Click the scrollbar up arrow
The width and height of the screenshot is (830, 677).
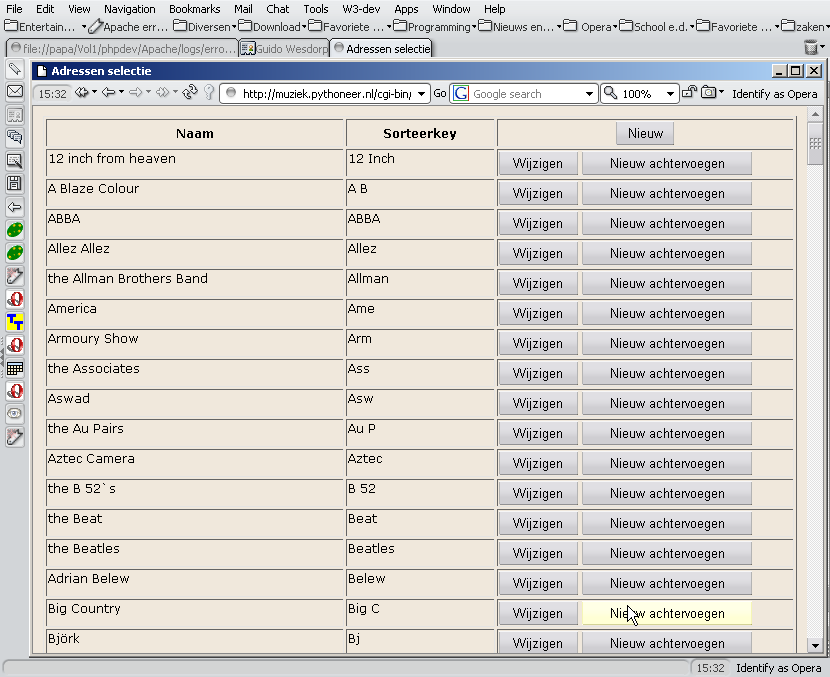(815, 114)
